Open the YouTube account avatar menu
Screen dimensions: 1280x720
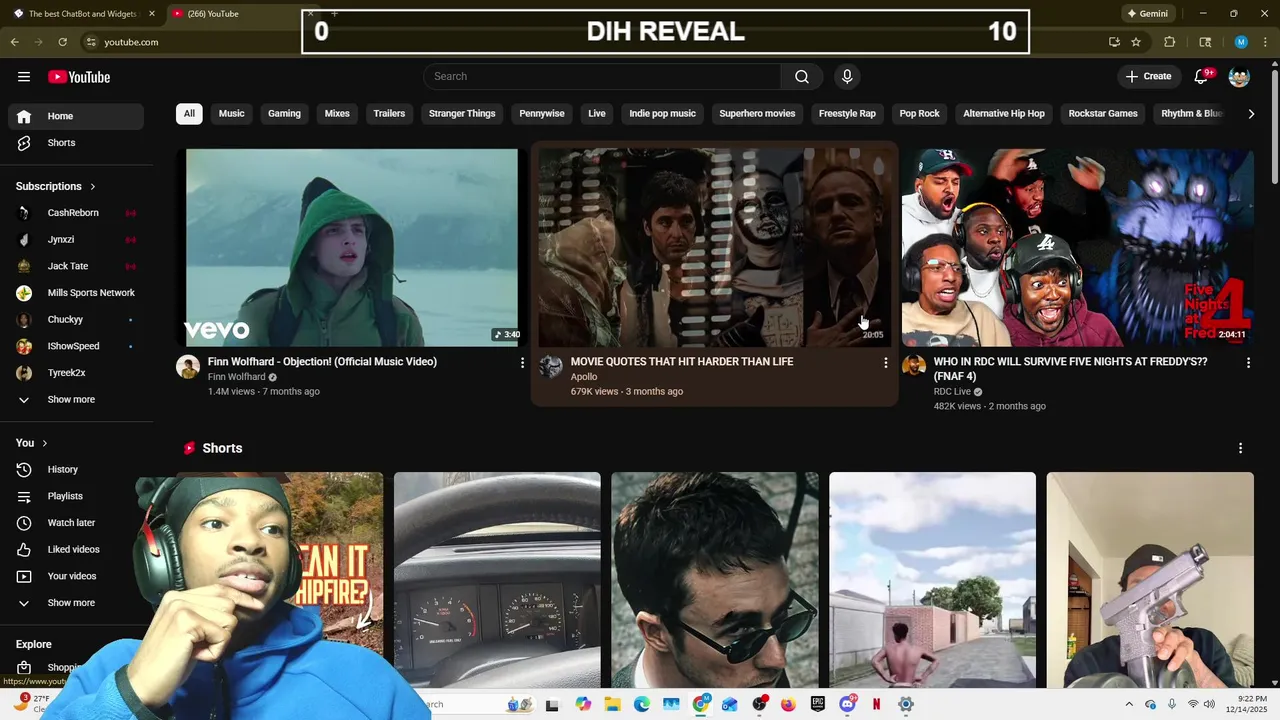pos(1239,77)
